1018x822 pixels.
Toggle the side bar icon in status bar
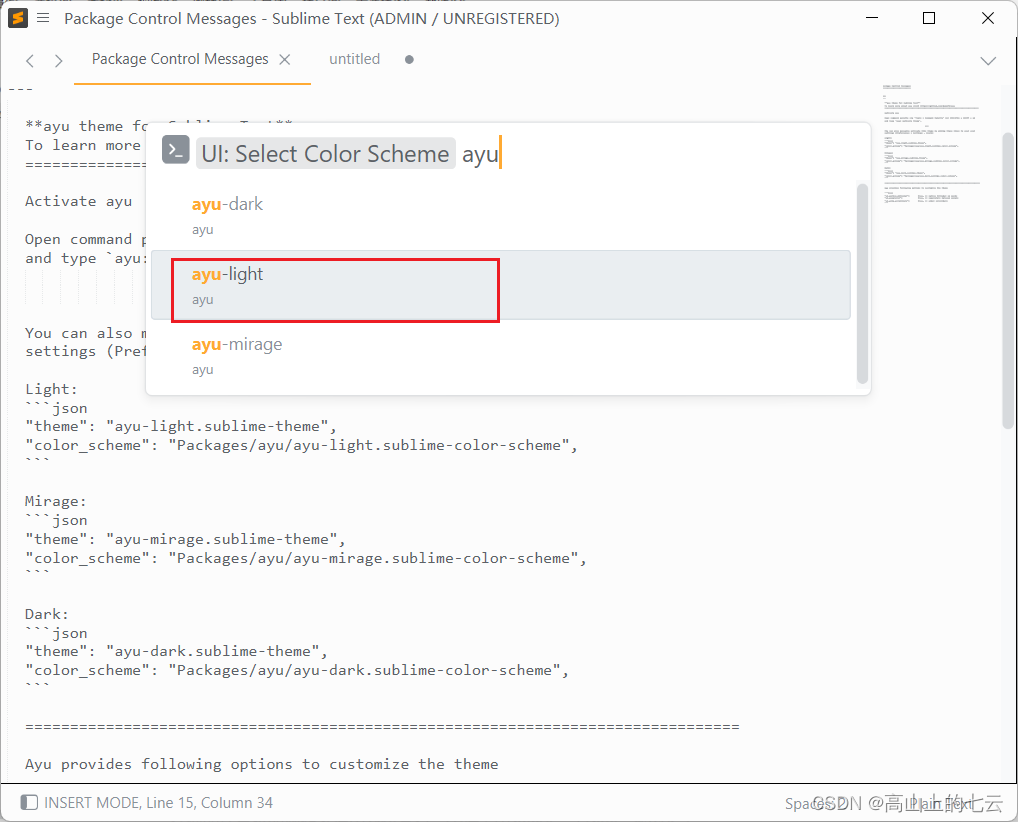coord(29,803)
